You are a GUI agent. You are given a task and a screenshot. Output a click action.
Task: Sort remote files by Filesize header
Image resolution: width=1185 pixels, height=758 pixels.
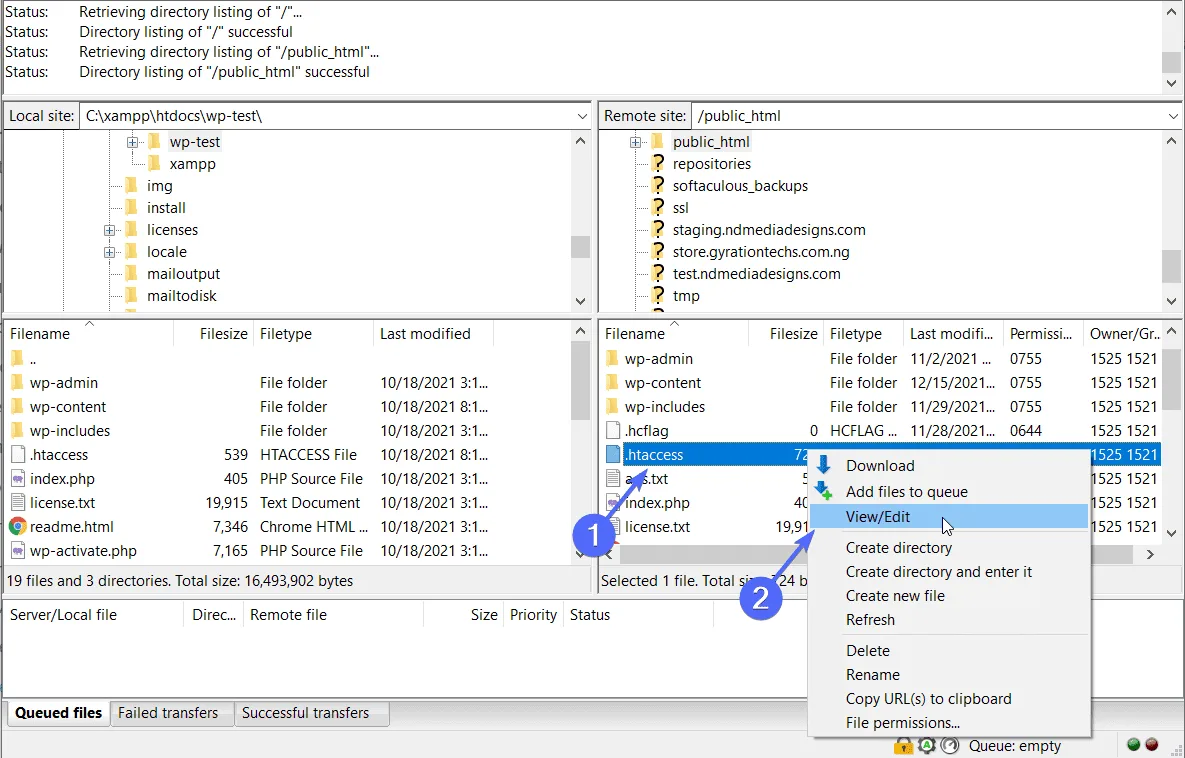[786, 334]
